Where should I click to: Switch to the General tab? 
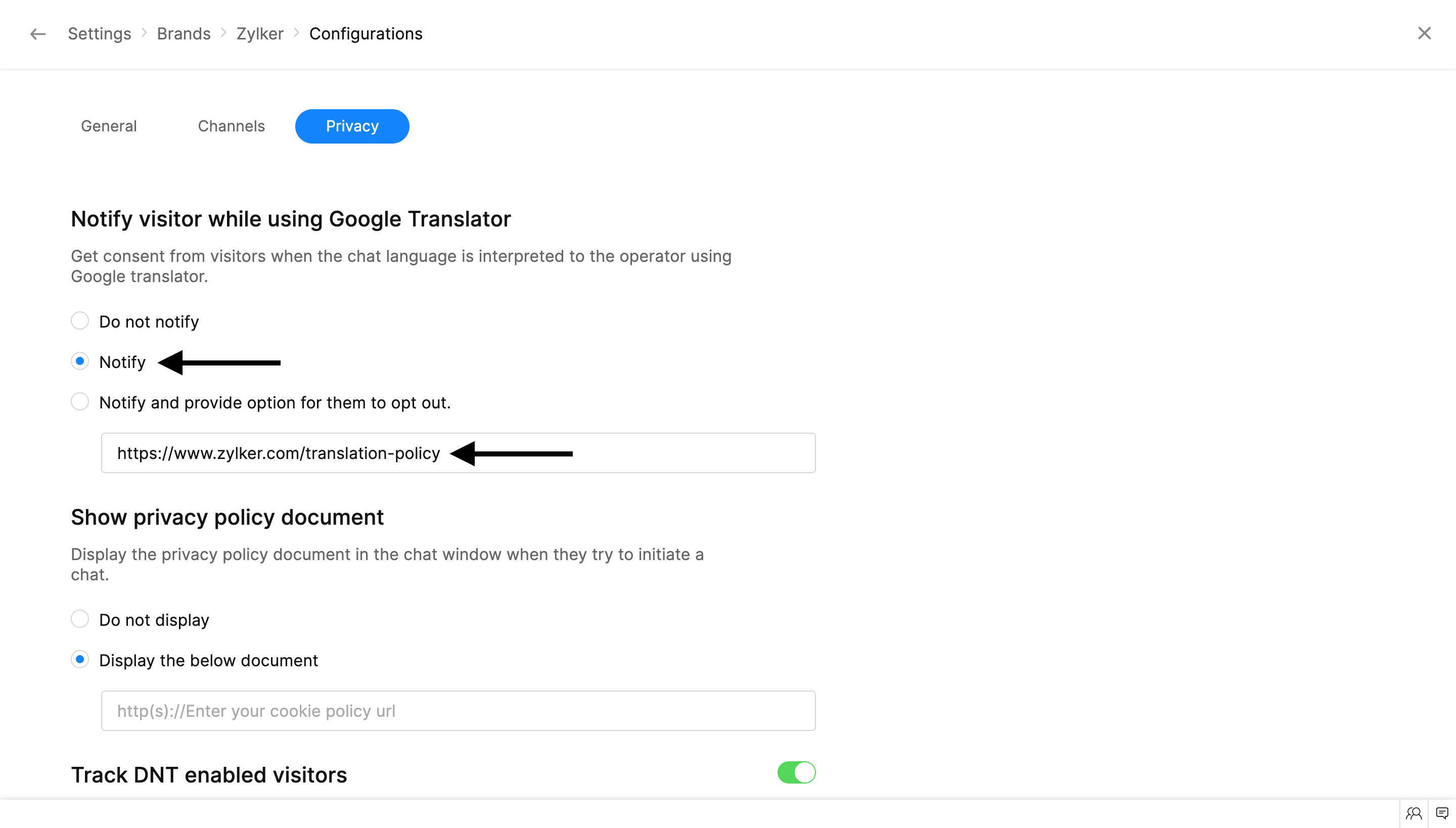[x=109, y=126]
